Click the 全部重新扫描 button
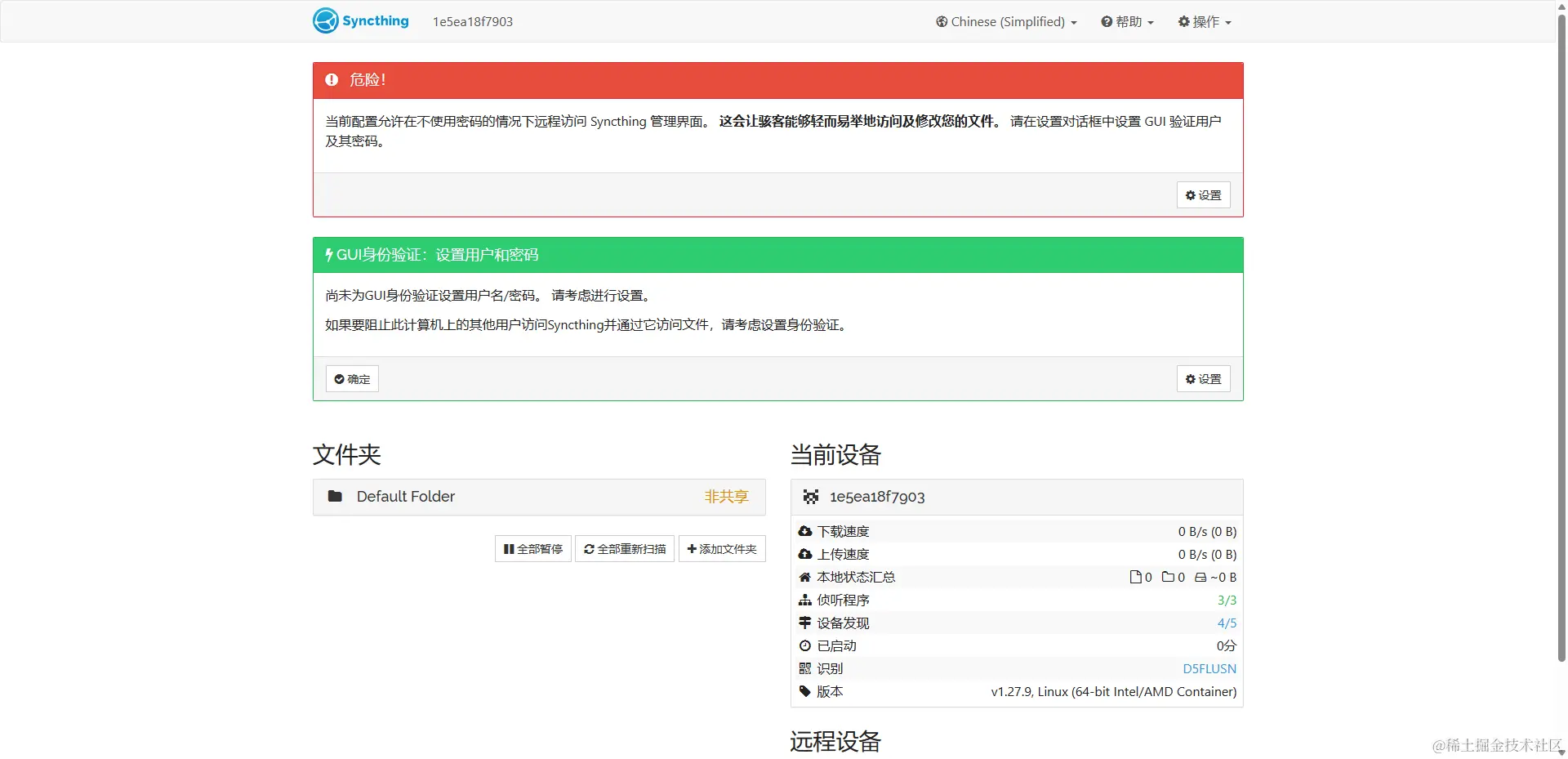The image size is (1568, 759). 625,549
